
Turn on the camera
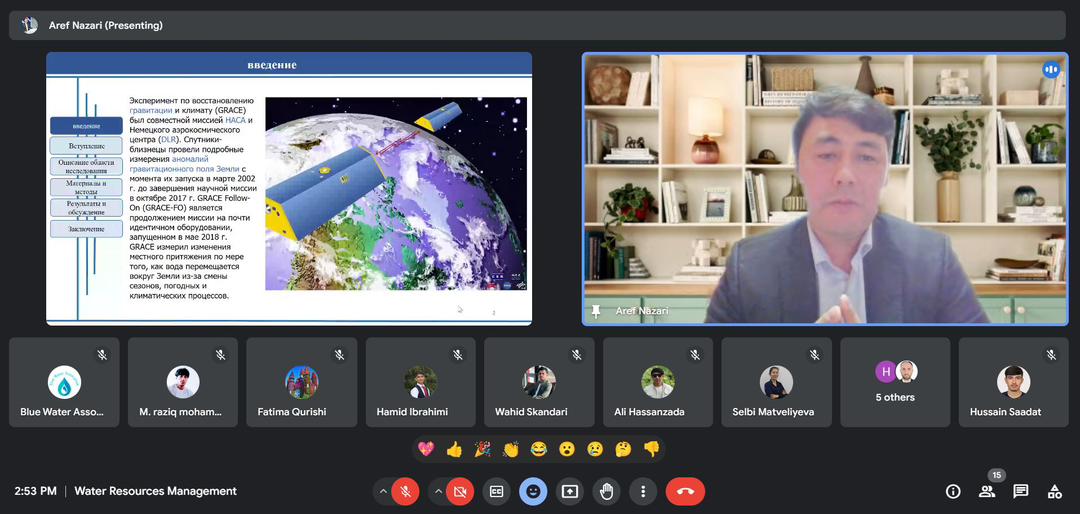(x=460, y=491)
